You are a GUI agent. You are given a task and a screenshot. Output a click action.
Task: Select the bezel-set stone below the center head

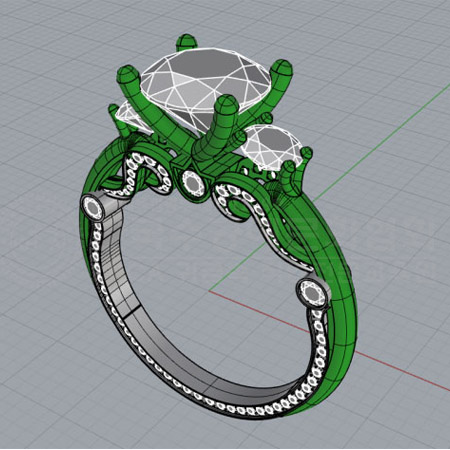pyautogui.click(x=192, y=182)
